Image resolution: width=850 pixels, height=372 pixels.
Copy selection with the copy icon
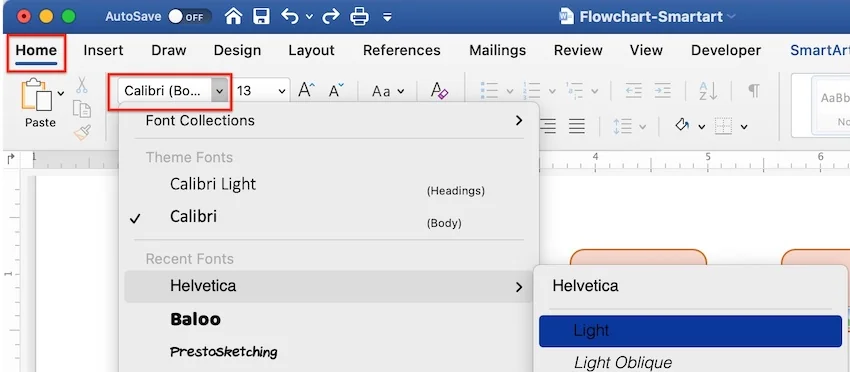point(81,108)
